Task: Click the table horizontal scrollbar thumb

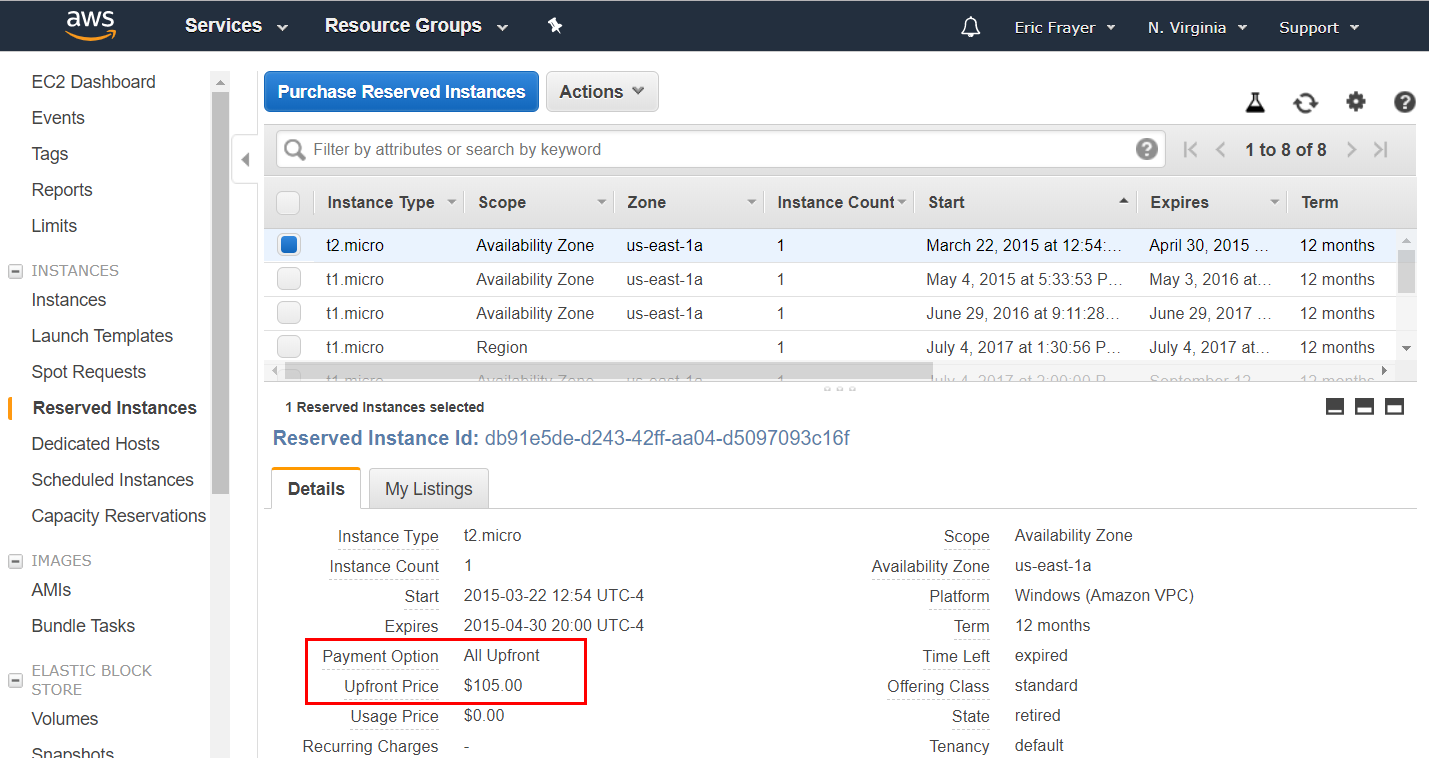Action: coord(608,371)
